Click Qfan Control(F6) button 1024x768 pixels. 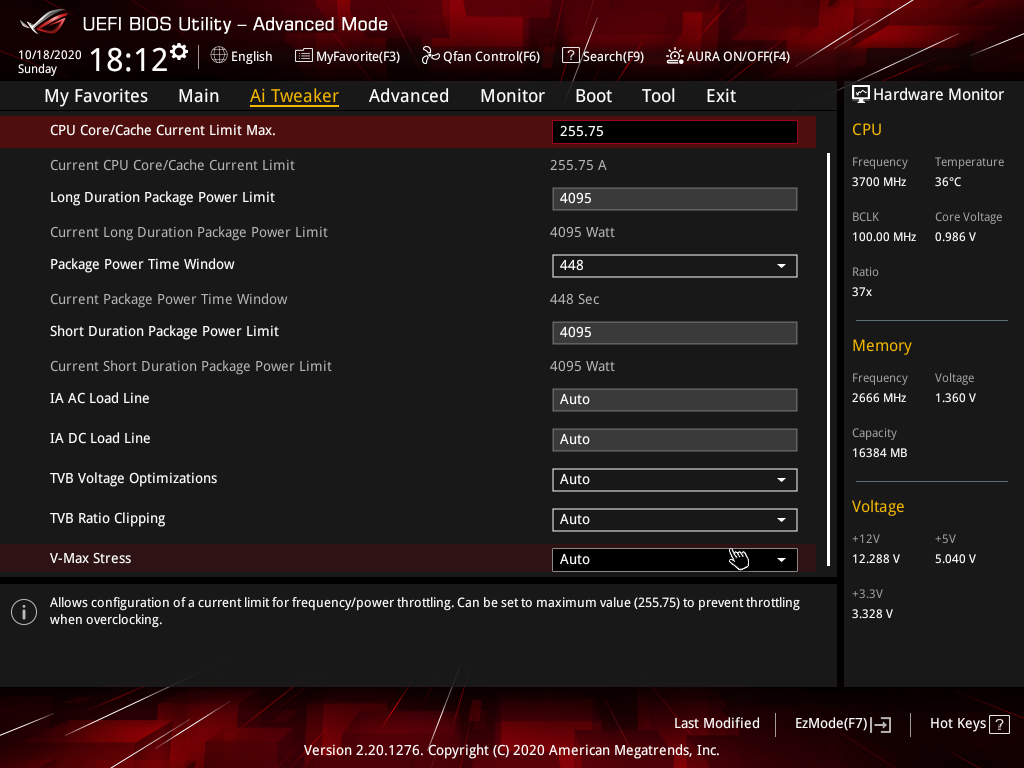point(481,56)
